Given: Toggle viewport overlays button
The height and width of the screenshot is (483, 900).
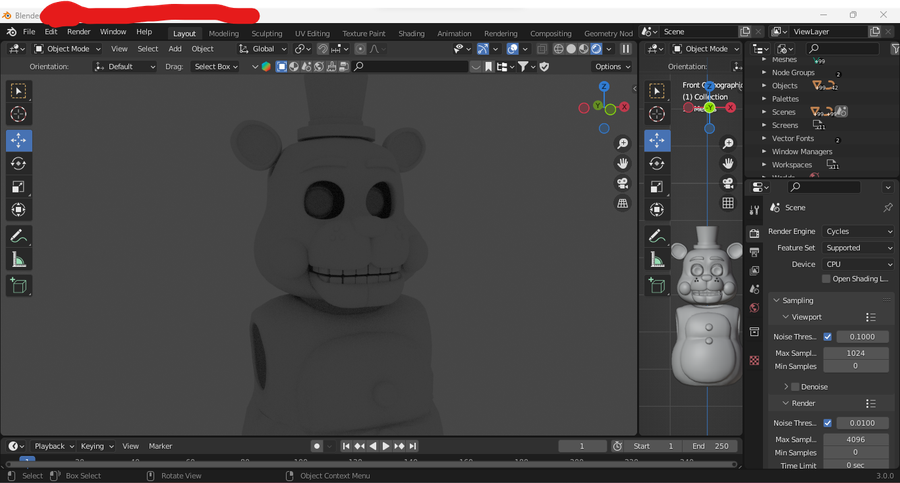Looking at the screenshot, I should tap(513, 49).
